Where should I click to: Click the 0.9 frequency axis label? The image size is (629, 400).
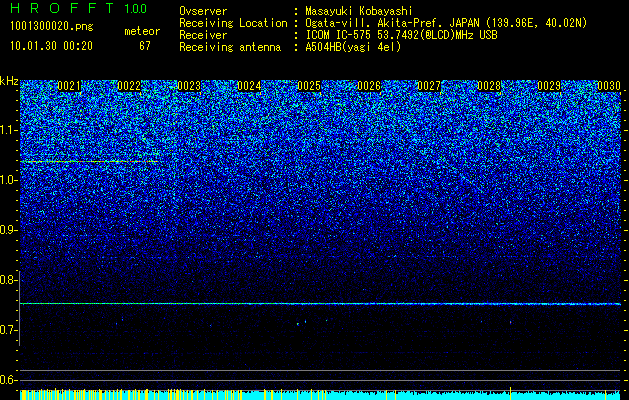[x=7, y=230]
